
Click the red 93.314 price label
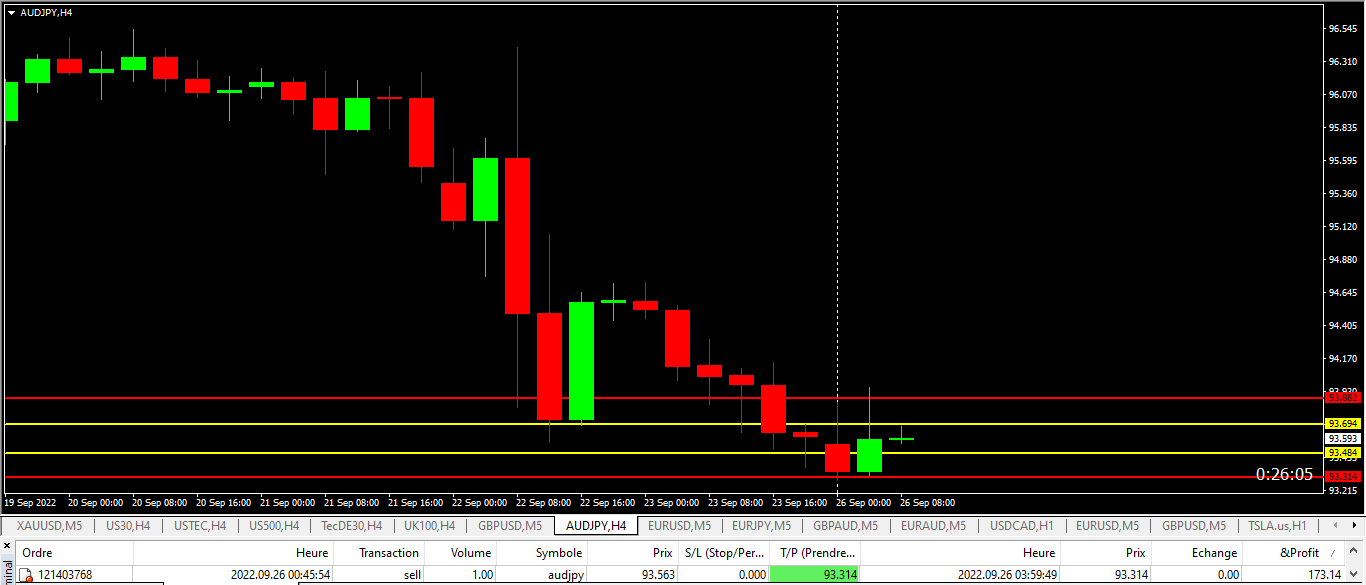click(x=1343, y=477)
